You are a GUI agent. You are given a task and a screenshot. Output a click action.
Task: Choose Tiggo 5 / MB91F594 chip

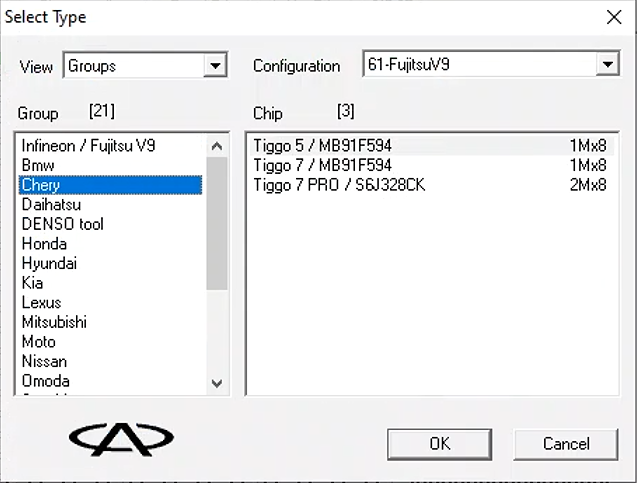[x=431, y=145]
